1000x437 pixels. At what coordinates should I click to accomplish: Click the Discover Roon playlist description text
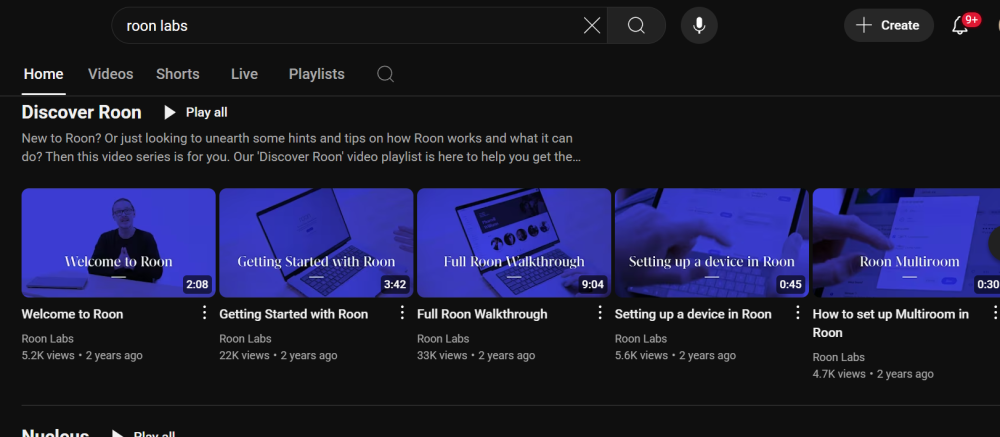point(301,147)
